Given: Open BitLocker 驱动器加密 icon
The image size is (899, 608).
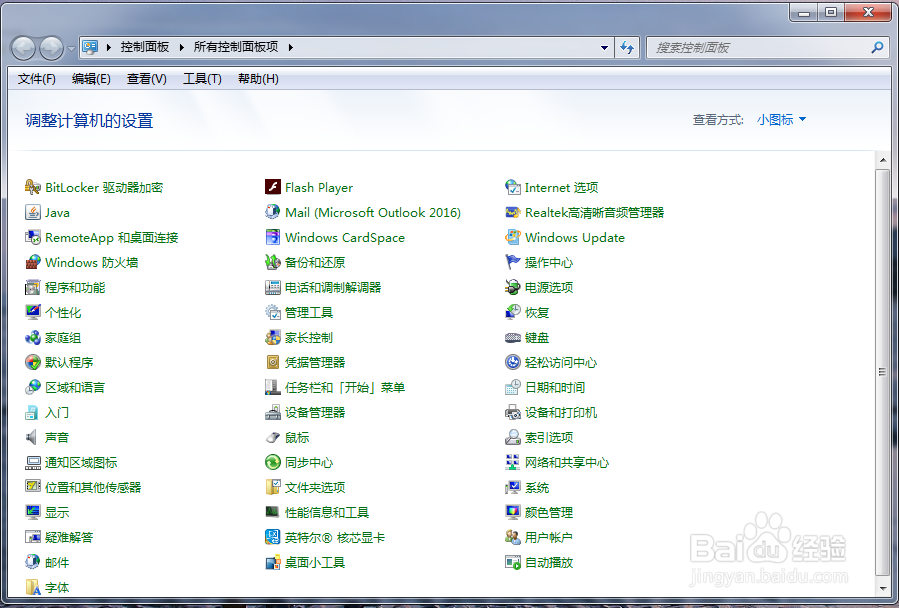Looking at the screenshot, I should tap(33, 187).
